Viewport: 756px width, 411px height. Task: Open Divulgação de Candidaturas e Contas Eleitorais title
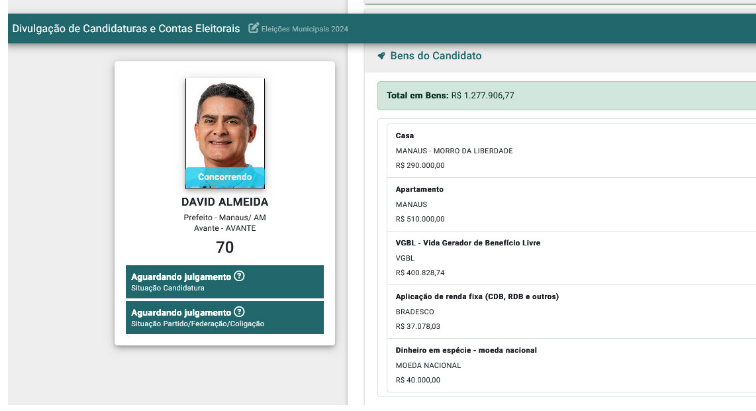[x=126, y=28]
